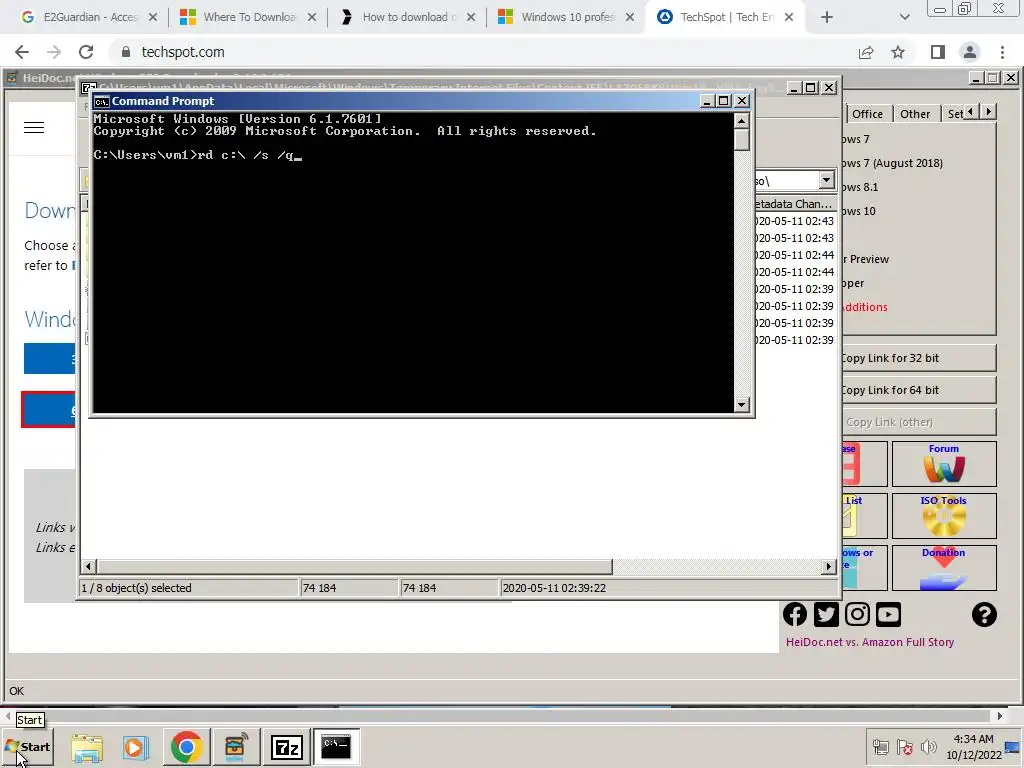
Task: Click Chrome's share page icon
Action: coord(866,52)
